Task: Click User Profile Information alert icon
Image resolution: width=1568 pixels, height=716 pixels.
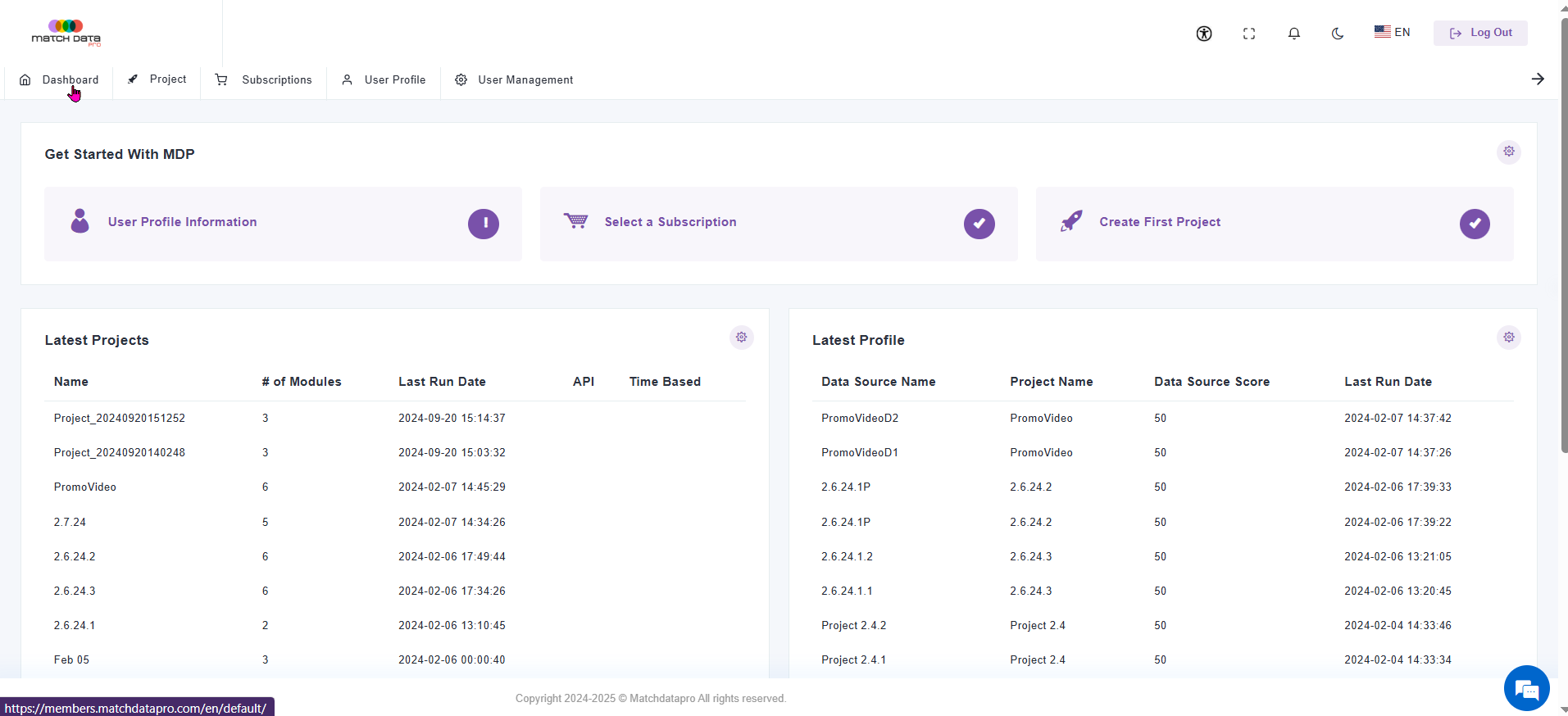Action: point(484,224)
